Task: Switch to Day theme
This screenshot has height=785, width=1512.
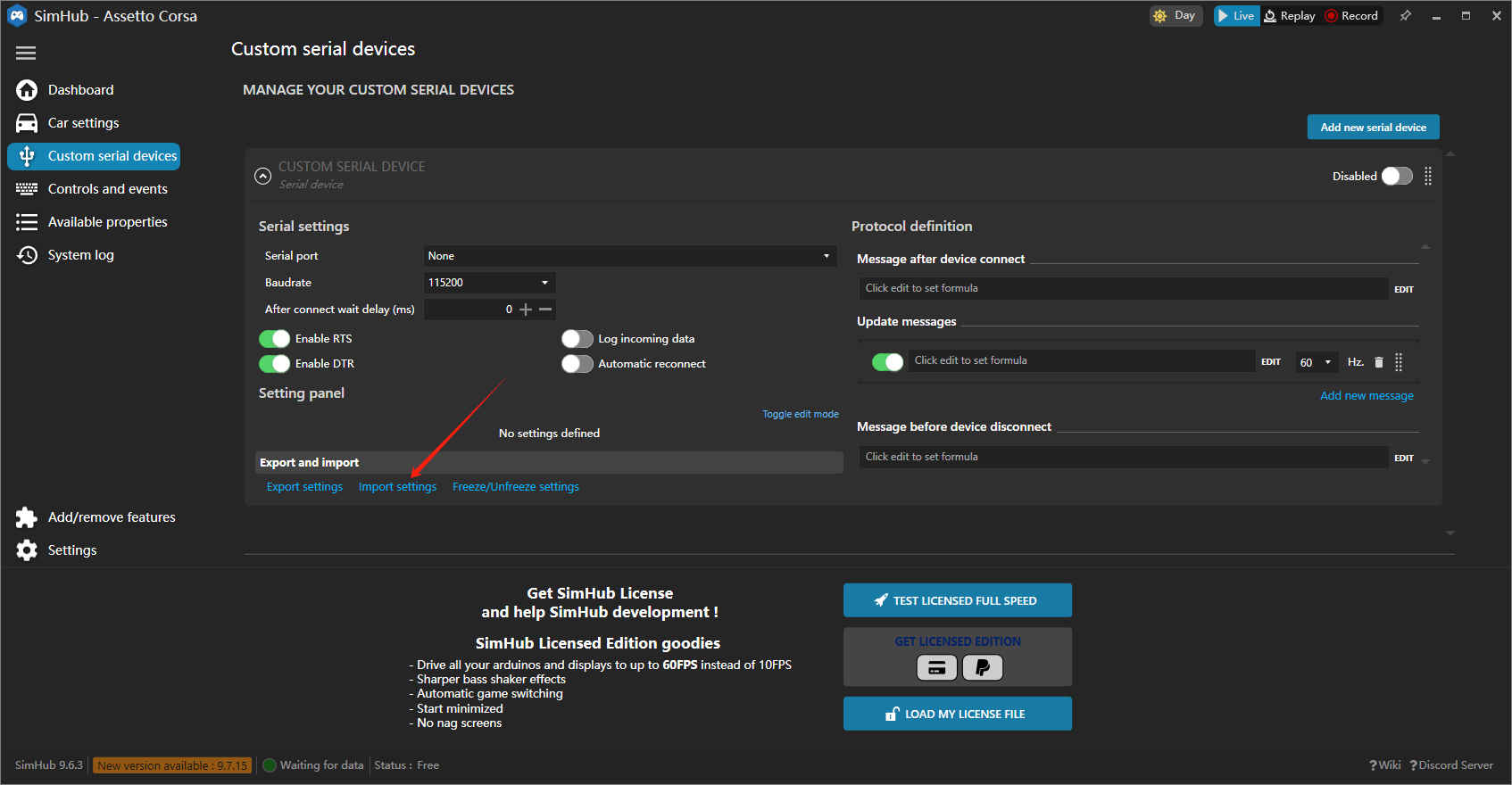Action: (x=1176, y=15)
